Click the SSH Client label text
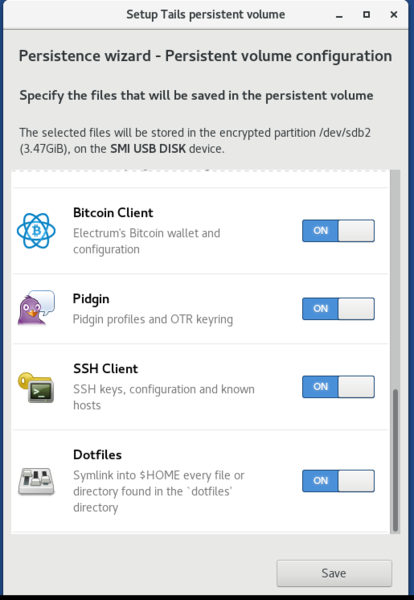The height and width of the screenshot is (600, 414). coord(106,368)
